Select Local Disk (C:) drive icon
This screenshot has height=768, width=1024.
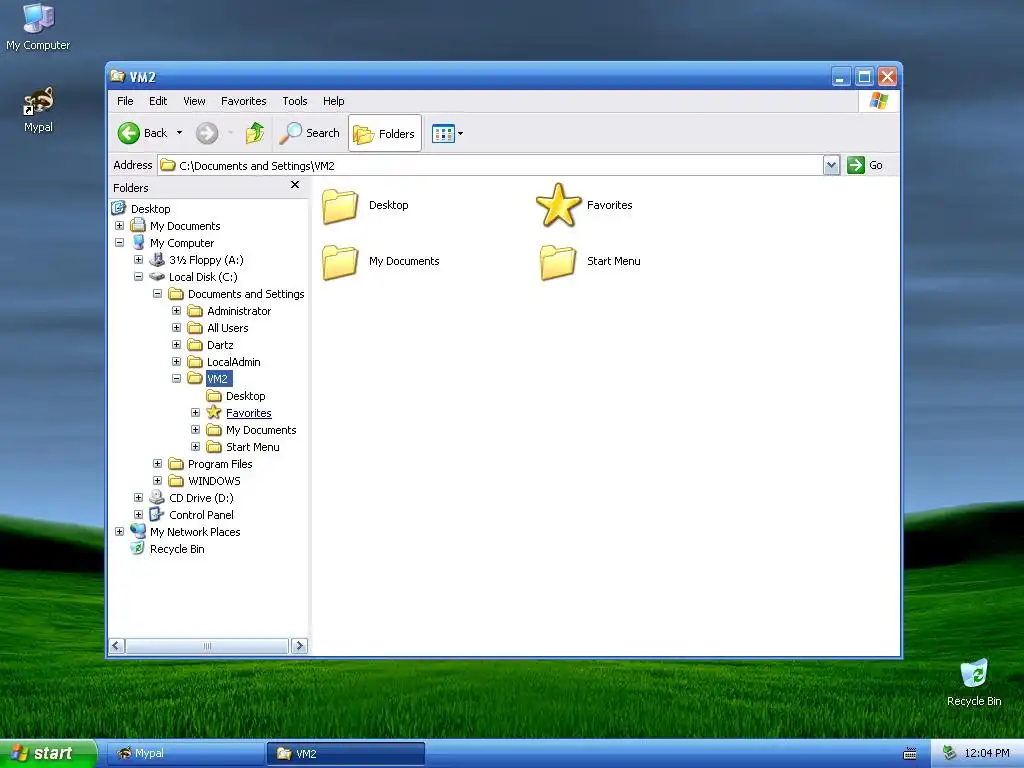(157, 276)
